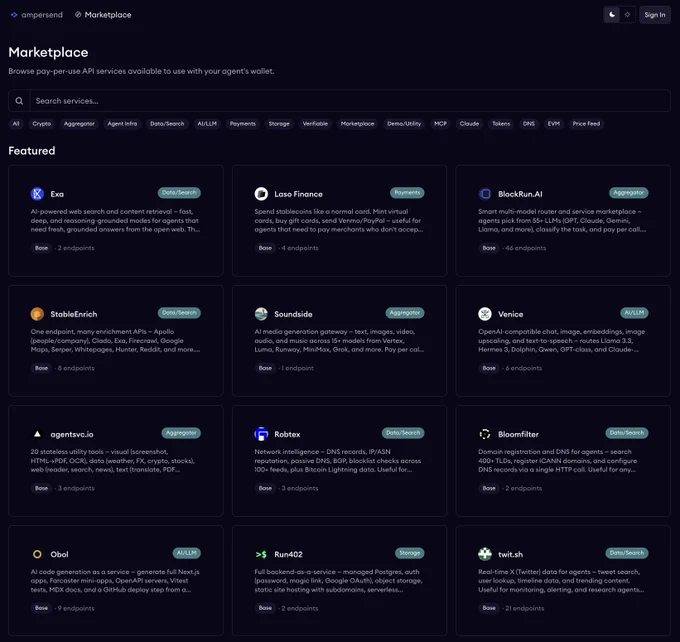Click the ampersend logo in header
Image resolution: width=680 pixels, height=642 pixels.
click(36, 15)
